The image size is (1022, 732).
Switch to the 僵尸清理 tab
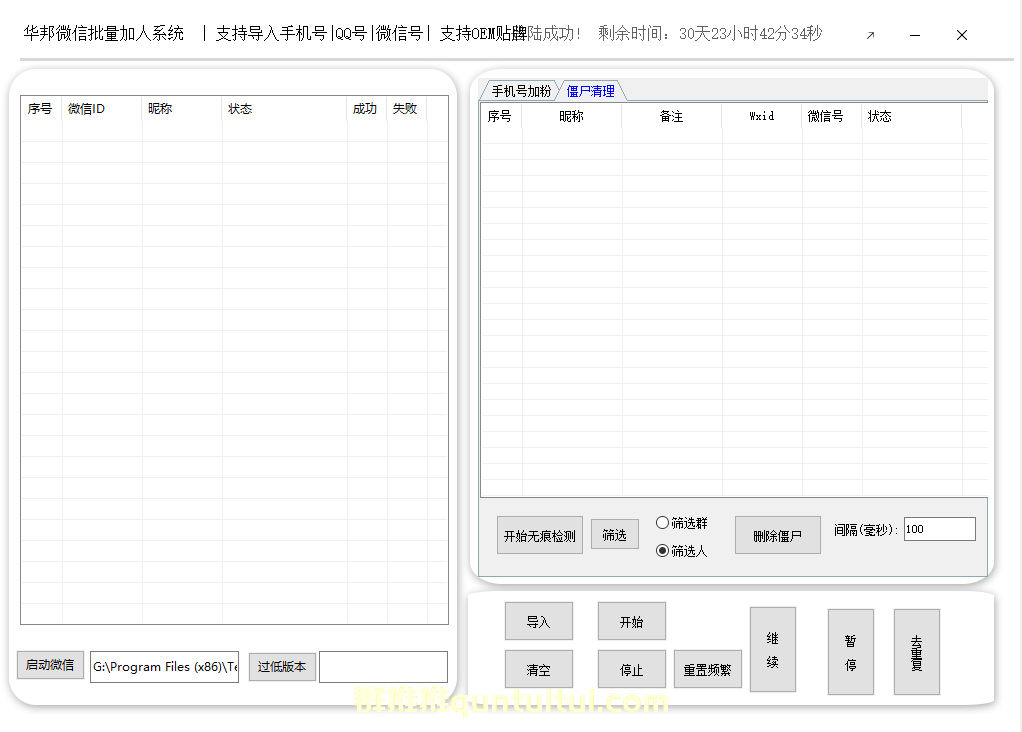click(x=591, y=91)
